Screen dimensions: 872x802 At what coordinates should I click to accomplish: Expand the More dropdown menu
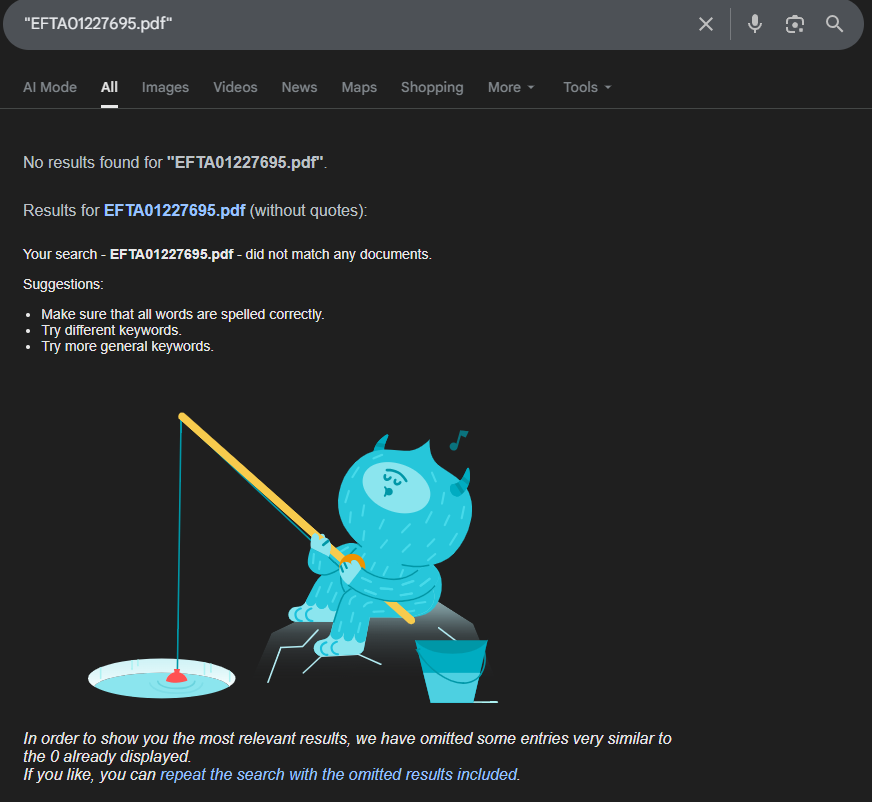[x=511, y=87]
